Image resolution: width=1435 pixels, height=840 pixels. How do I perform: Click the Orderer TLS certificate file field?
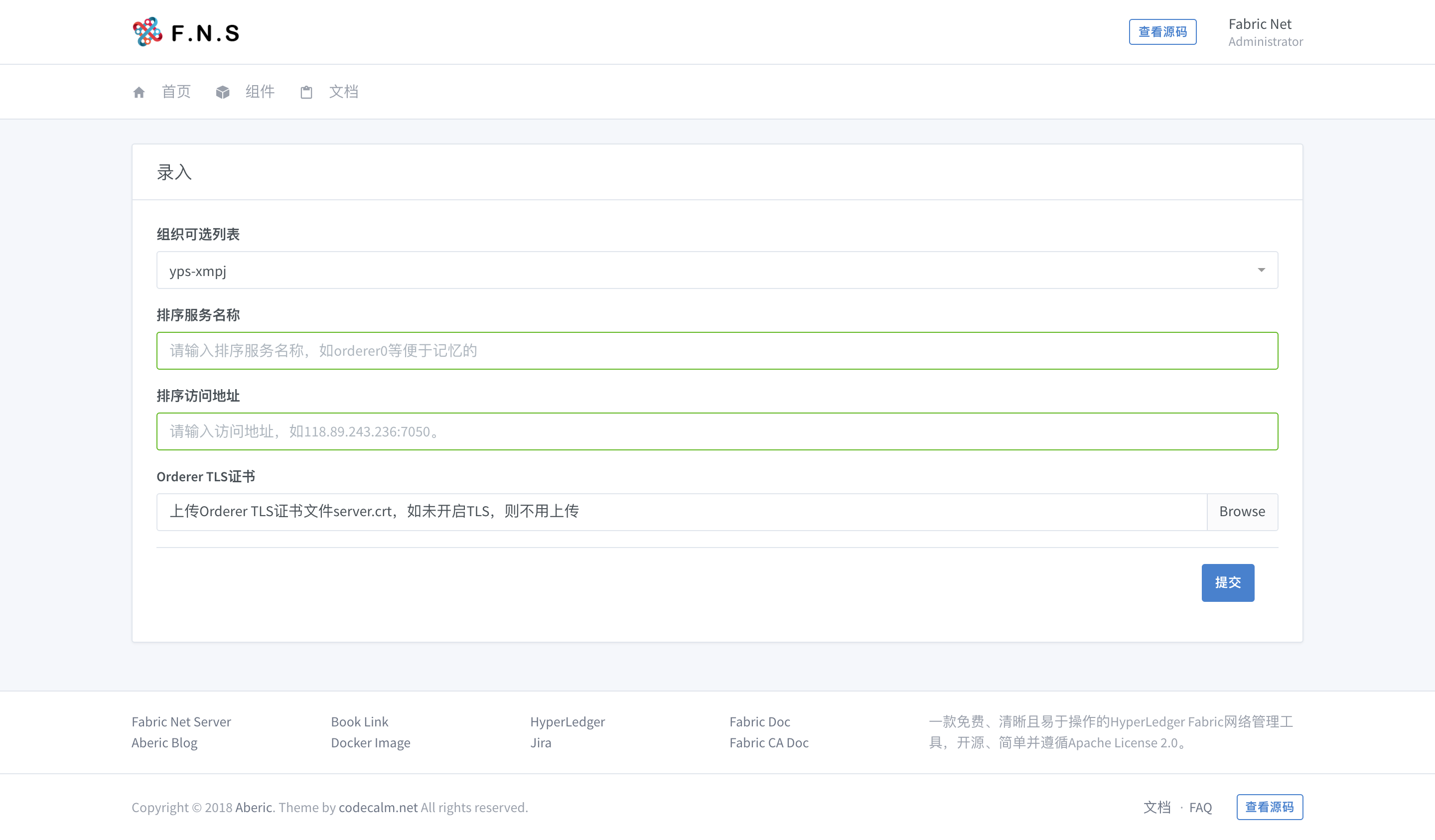(681, 511)
